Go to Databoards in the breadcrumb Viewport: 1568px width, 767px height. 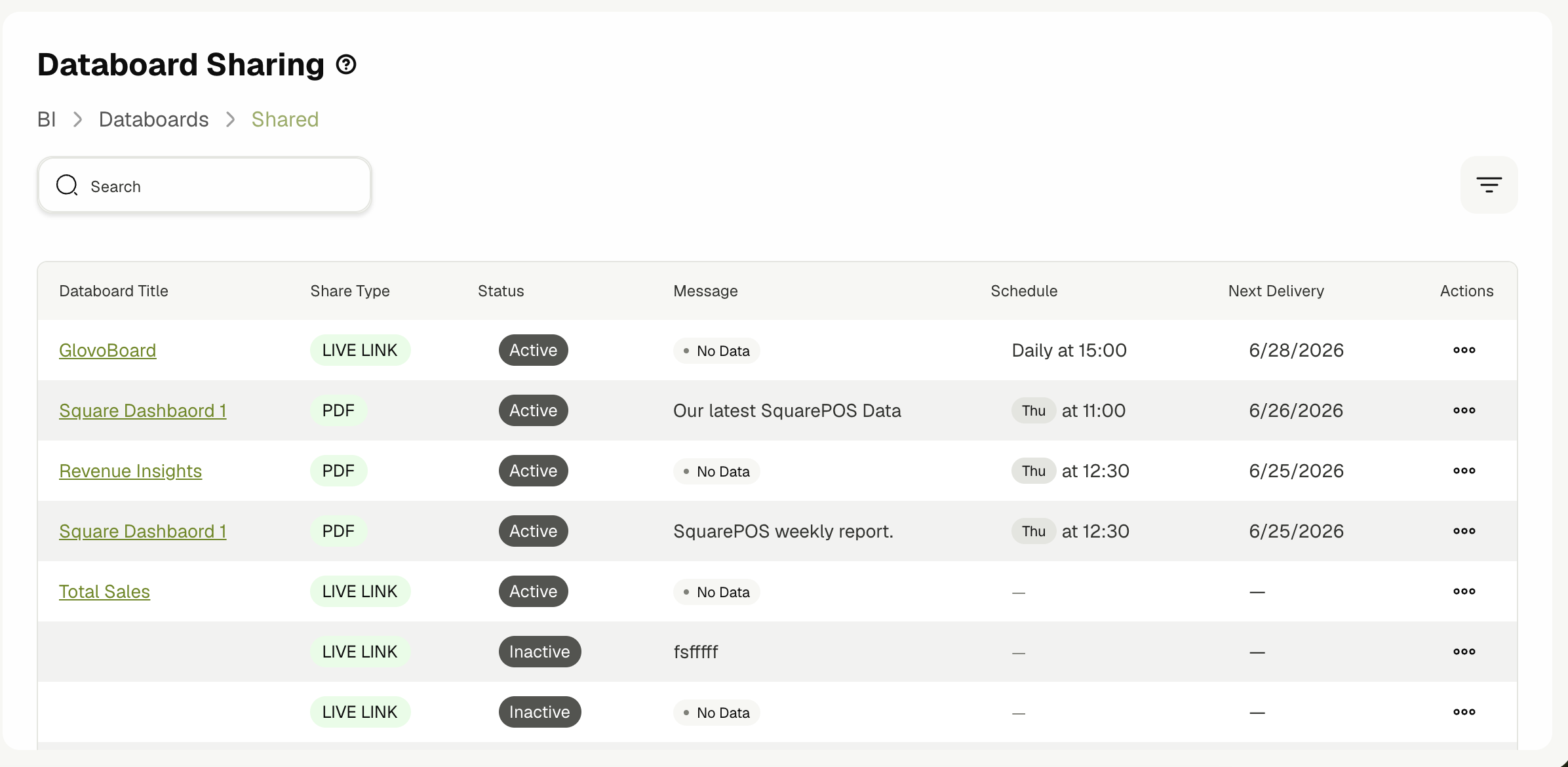(x=153, y=119)
